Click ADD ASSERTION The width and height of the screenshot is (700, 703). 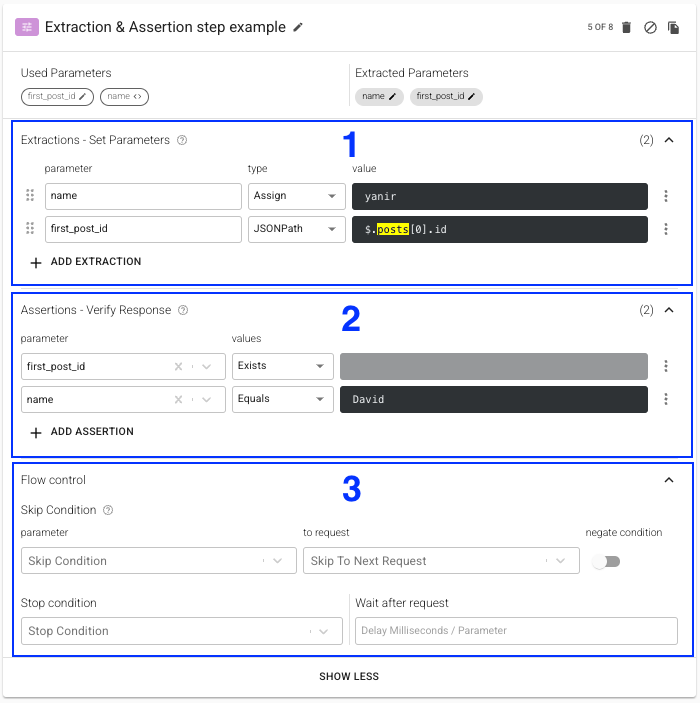coord(82,432)
